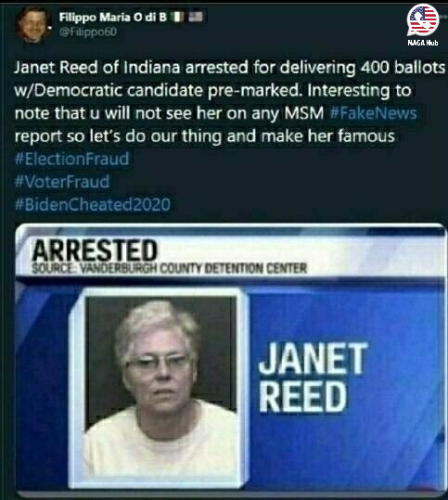Open the #FakeNews hashtag
This screenshot has height=500, width=448.
(x=373, y=113)
